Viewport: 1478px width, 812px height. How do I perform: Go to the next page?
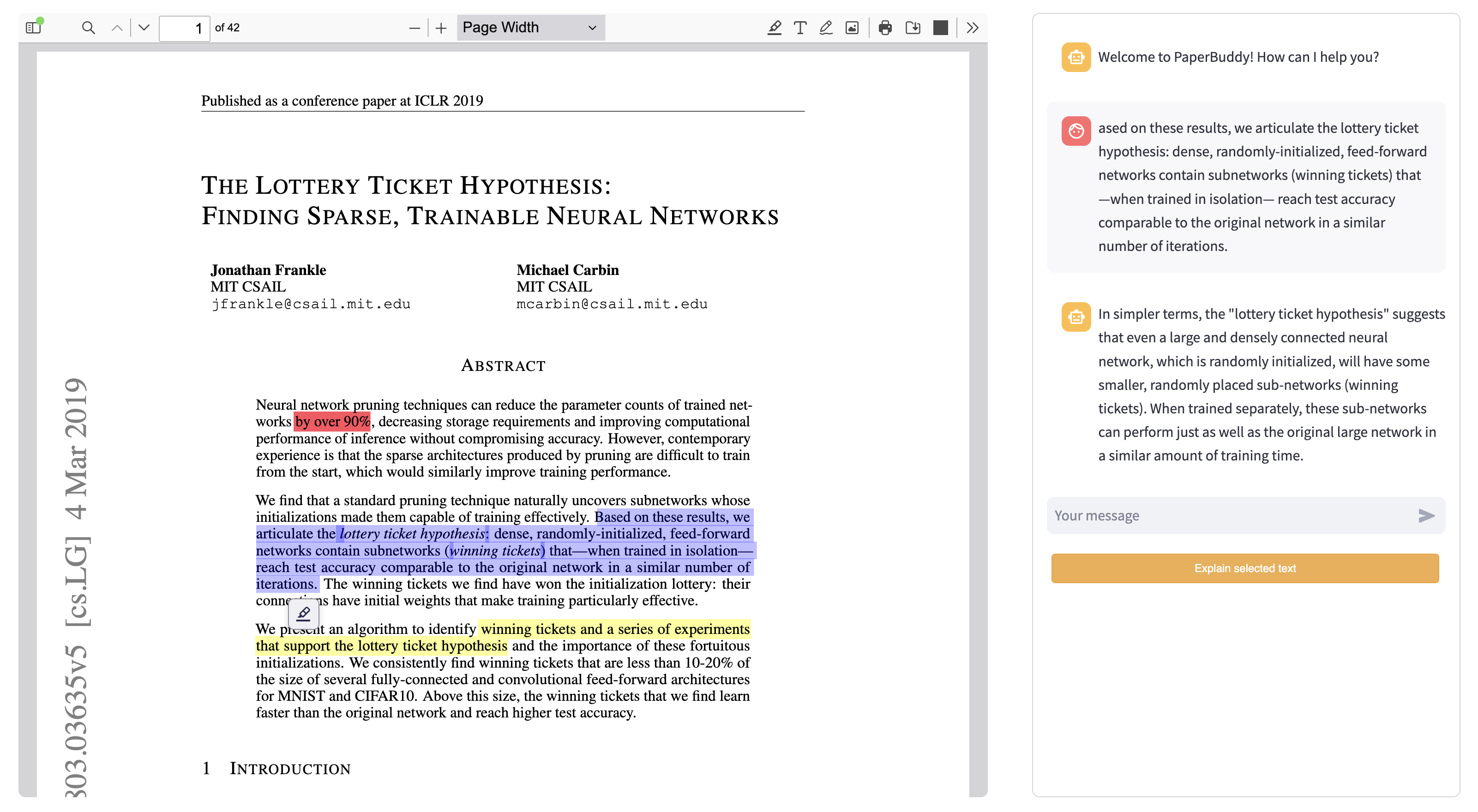144,27
